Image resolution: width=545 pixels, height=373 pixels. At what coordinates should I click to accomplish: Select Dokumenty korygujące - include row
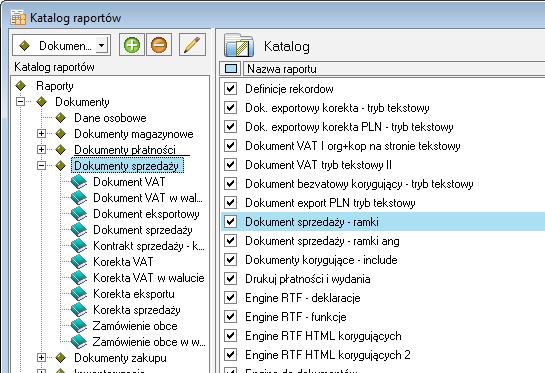[382, 260]
